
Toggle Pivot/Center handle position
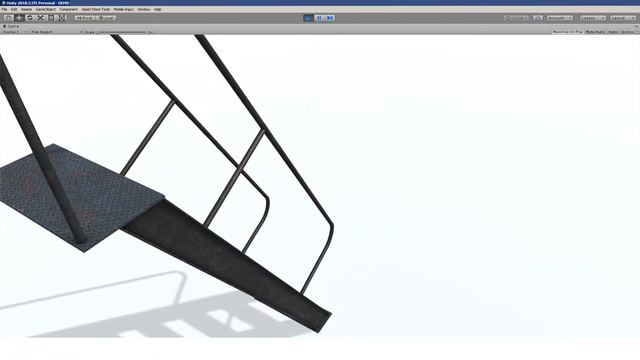[85, 18]
